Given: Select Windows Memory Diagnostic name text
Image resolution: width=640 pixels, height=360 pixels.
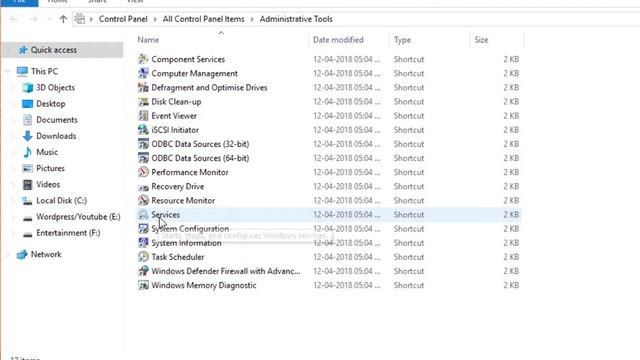Looking at the screenshot, I should [204, 285].
